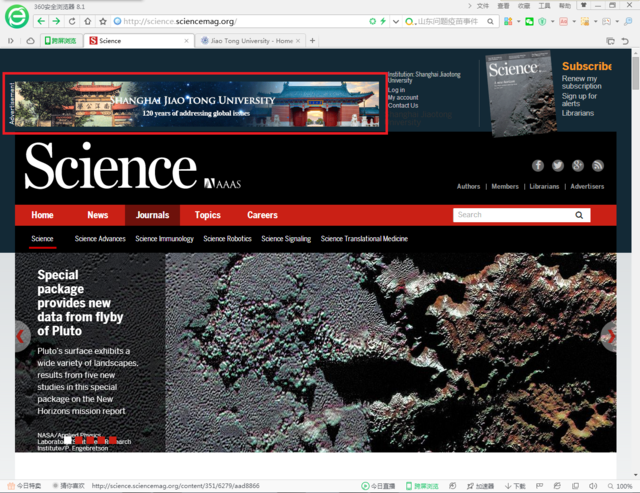This screenshot has width=640, height=493.
Task: Open Renew my subscription link
Action: [x=581, y=82]
